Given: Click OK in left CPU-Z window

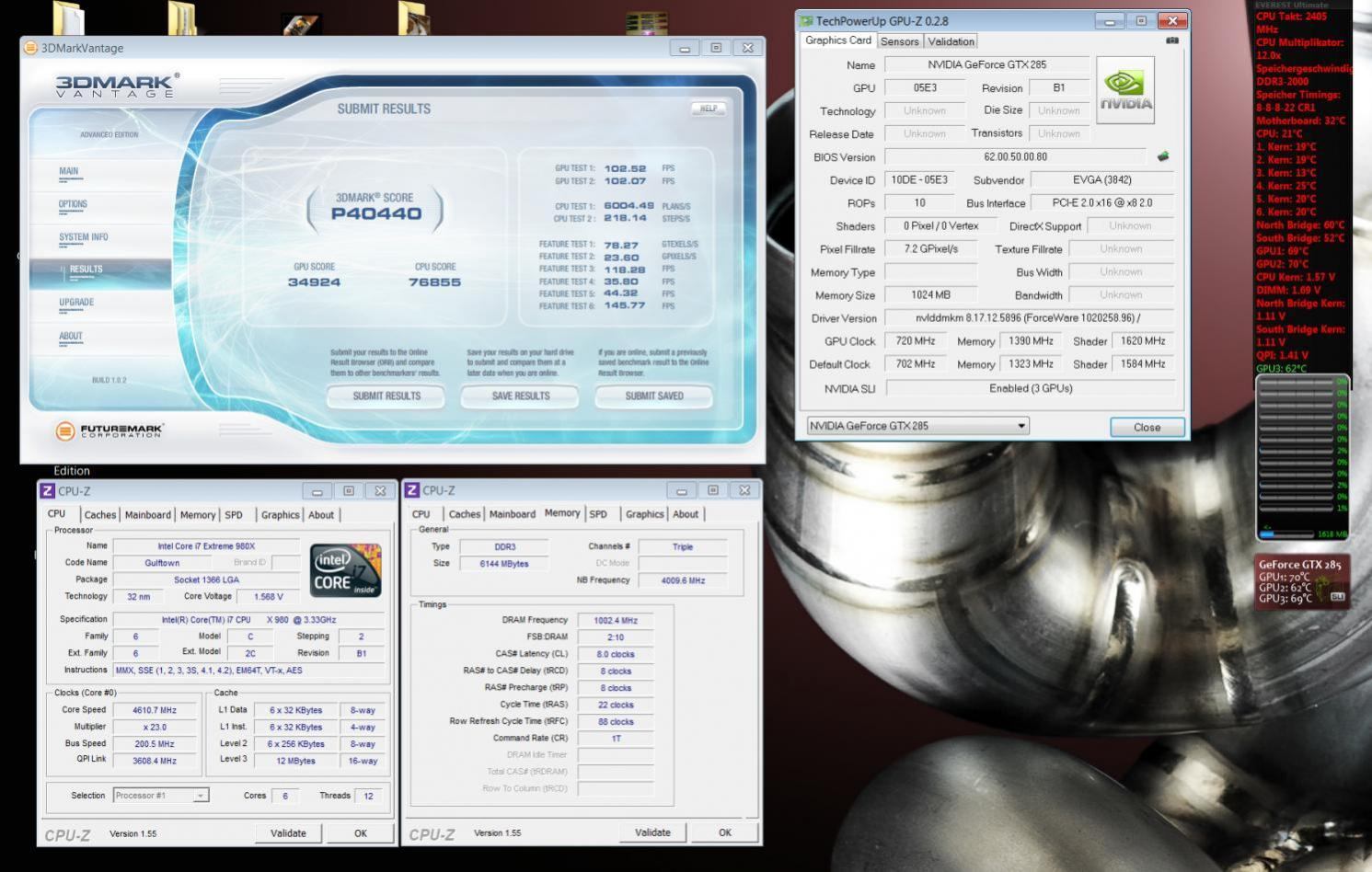Looking at the screenshot, I should (x=361, y=833).
